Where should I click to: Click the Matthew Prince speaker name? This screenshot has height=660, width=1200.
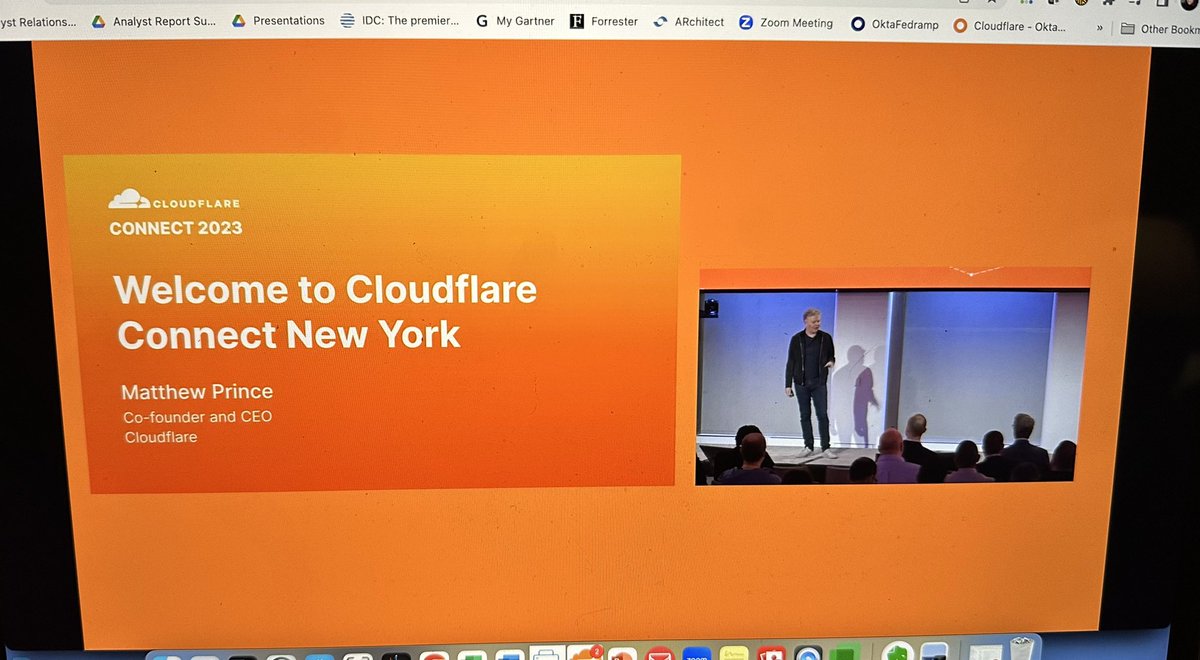coord(197,391)
